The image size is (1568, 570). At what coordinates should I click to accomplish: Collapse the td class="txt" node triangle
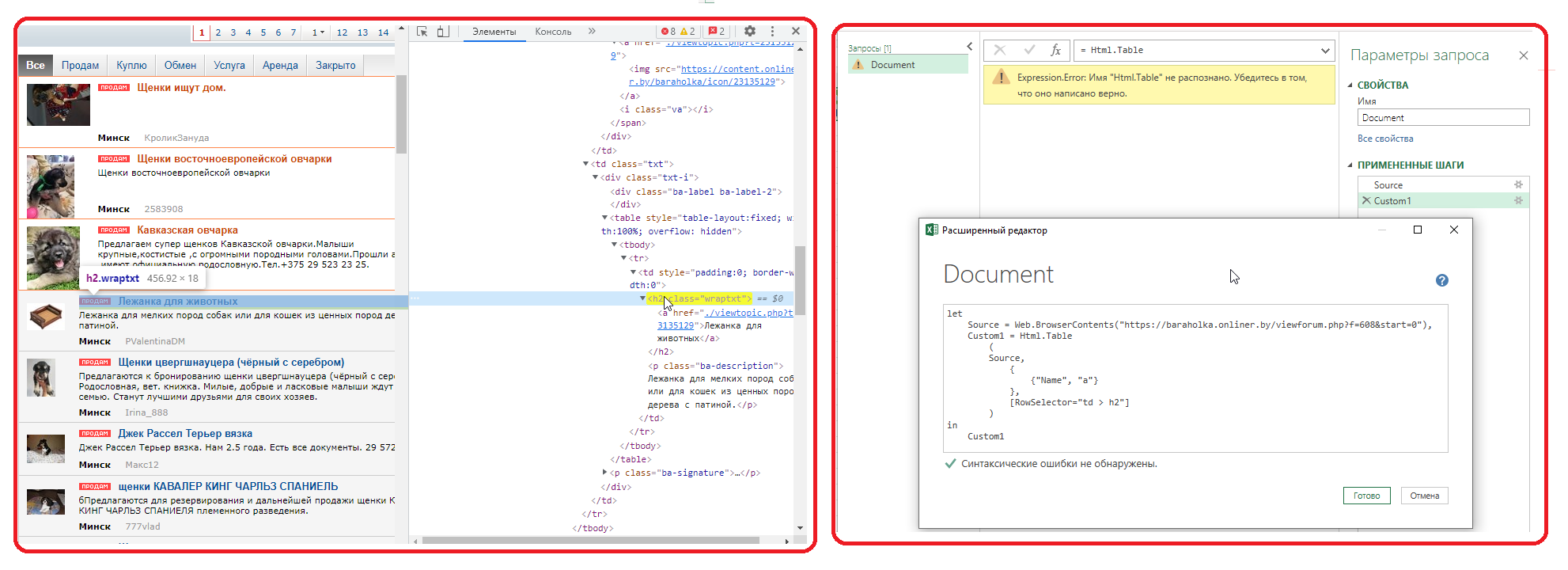[x=585, y=164]
